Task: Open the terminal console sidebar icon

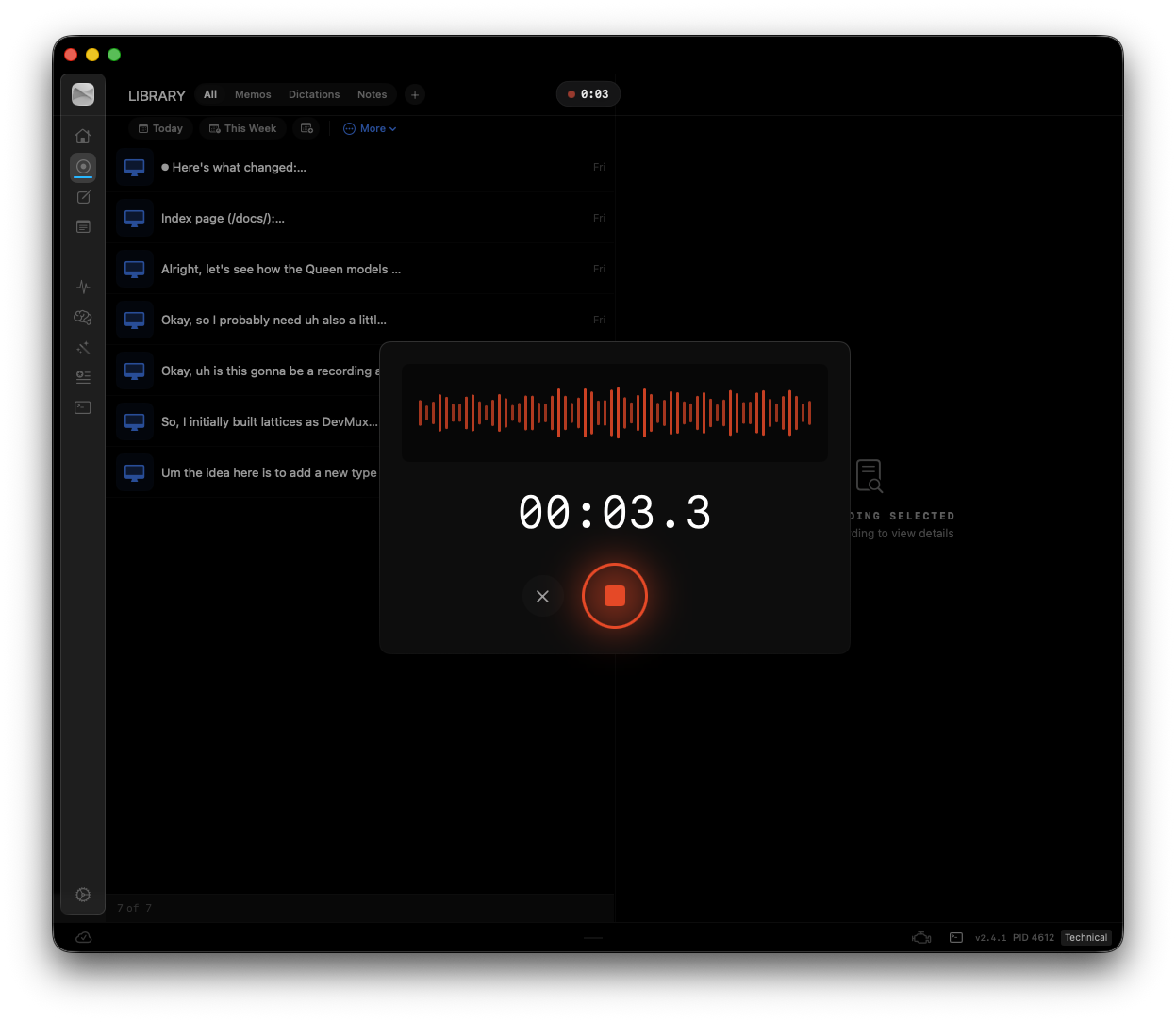Action: (x=83, y=407)
